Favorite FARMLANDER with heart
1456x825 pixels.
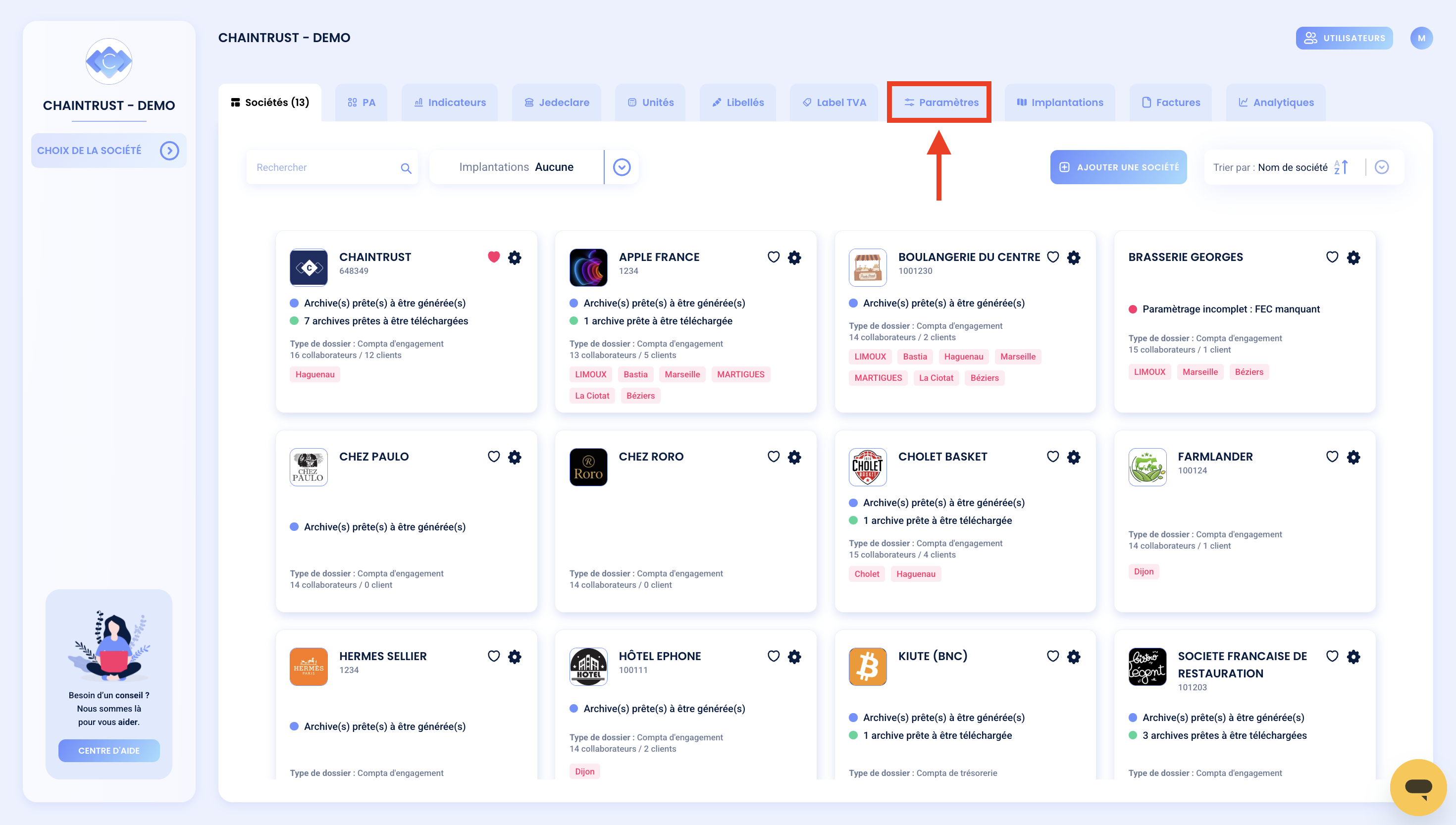[1332, 457]
